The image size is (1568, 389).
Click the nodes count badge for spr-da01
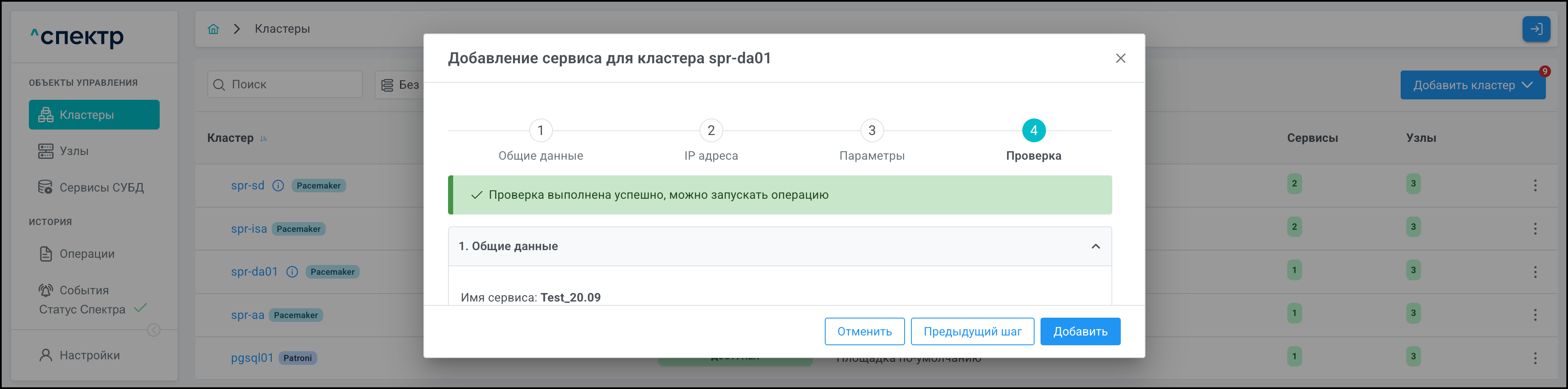coord(1413,270)
